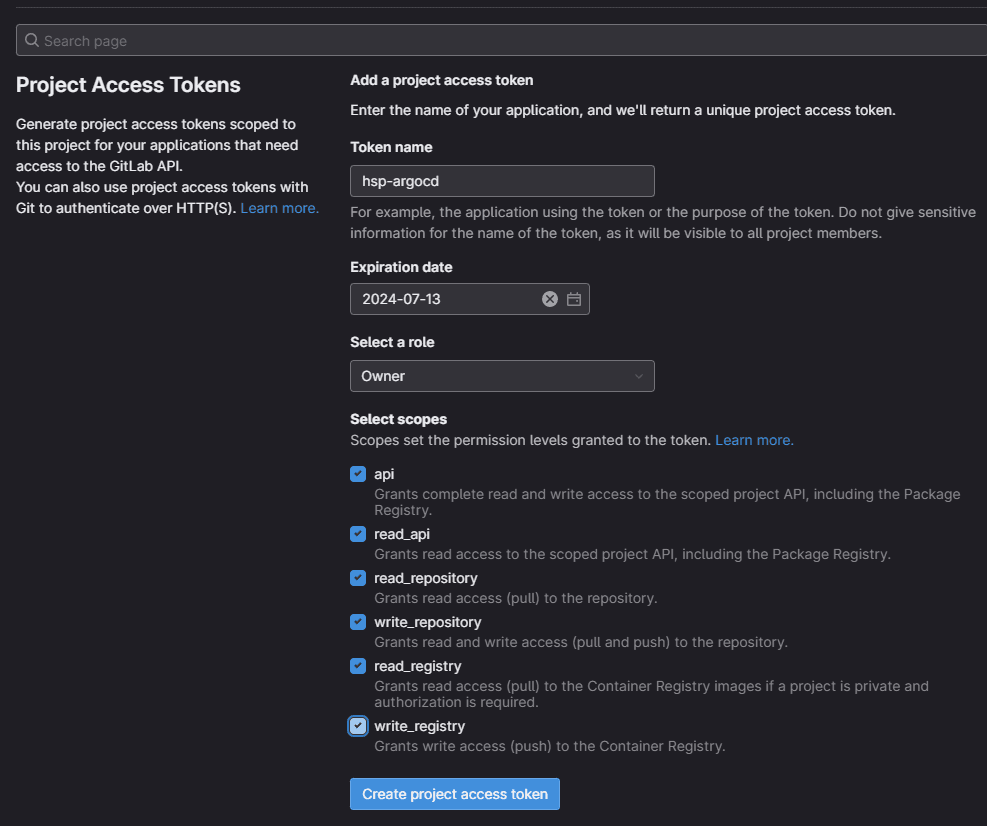Open Learn more link for scopes

[x=754, y=440]
